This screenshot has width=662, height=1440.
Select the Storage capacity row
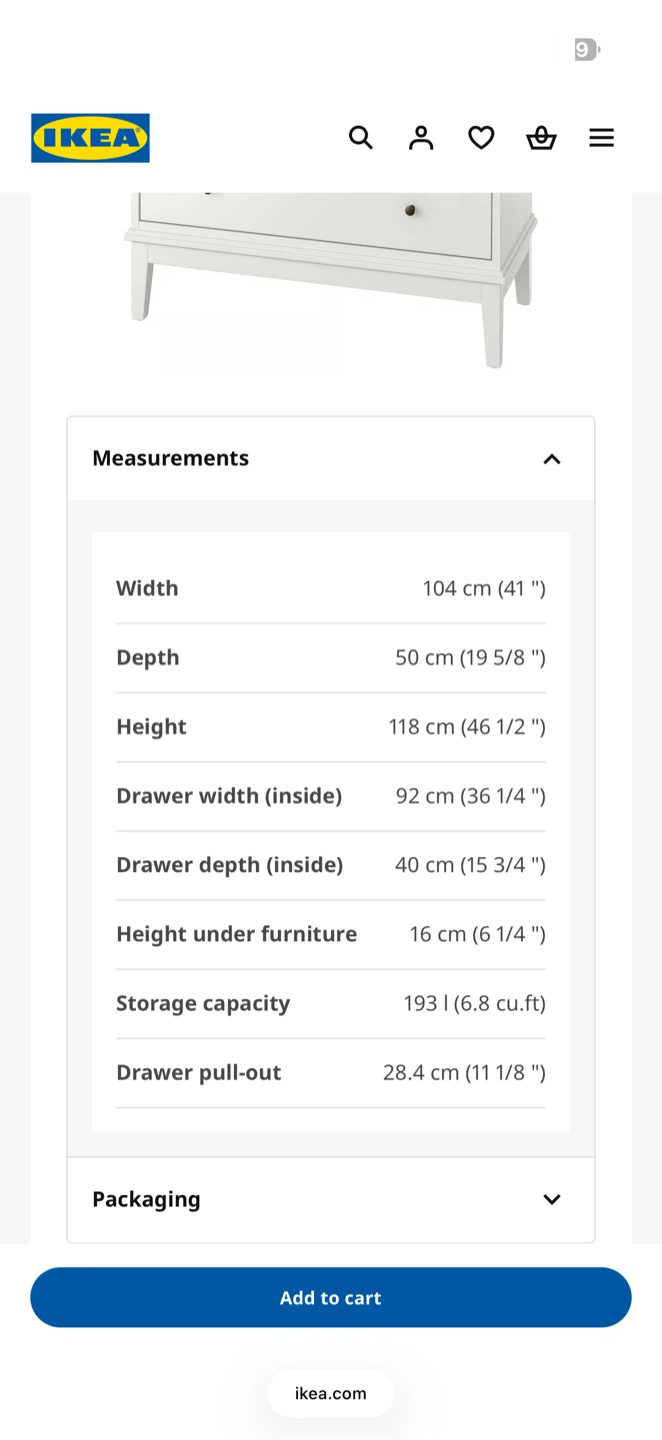[x=331, y=1003]
